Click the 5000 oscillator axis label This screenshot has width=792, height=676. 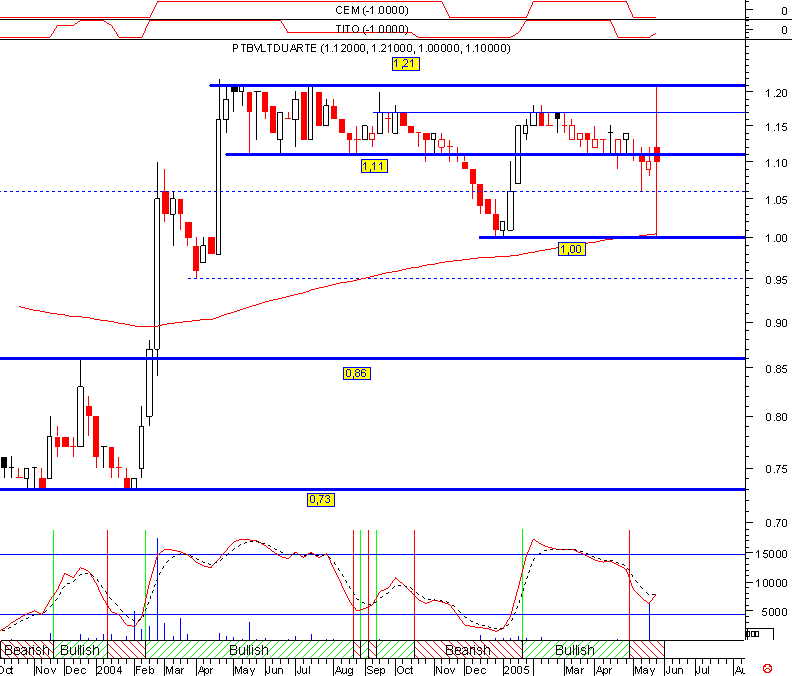pos(774,612)
